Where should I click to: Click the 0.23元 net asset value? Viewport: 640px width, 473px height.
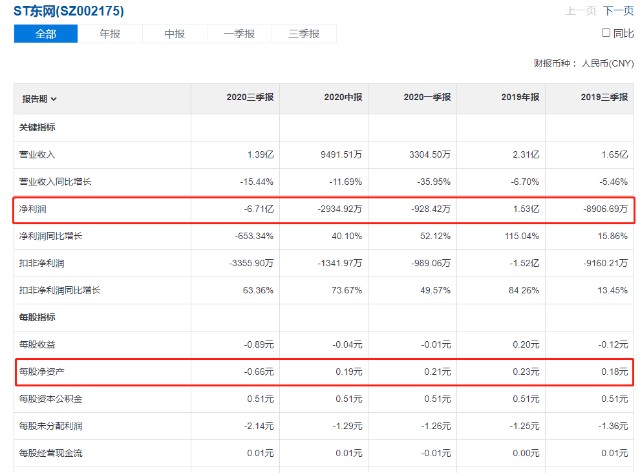point(526,372)
